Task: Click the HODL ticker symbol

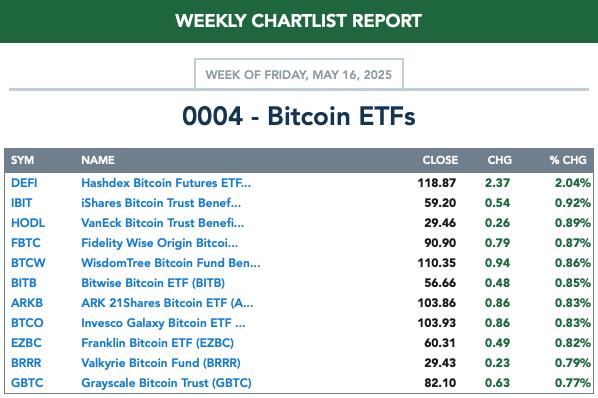Action: 28,223
